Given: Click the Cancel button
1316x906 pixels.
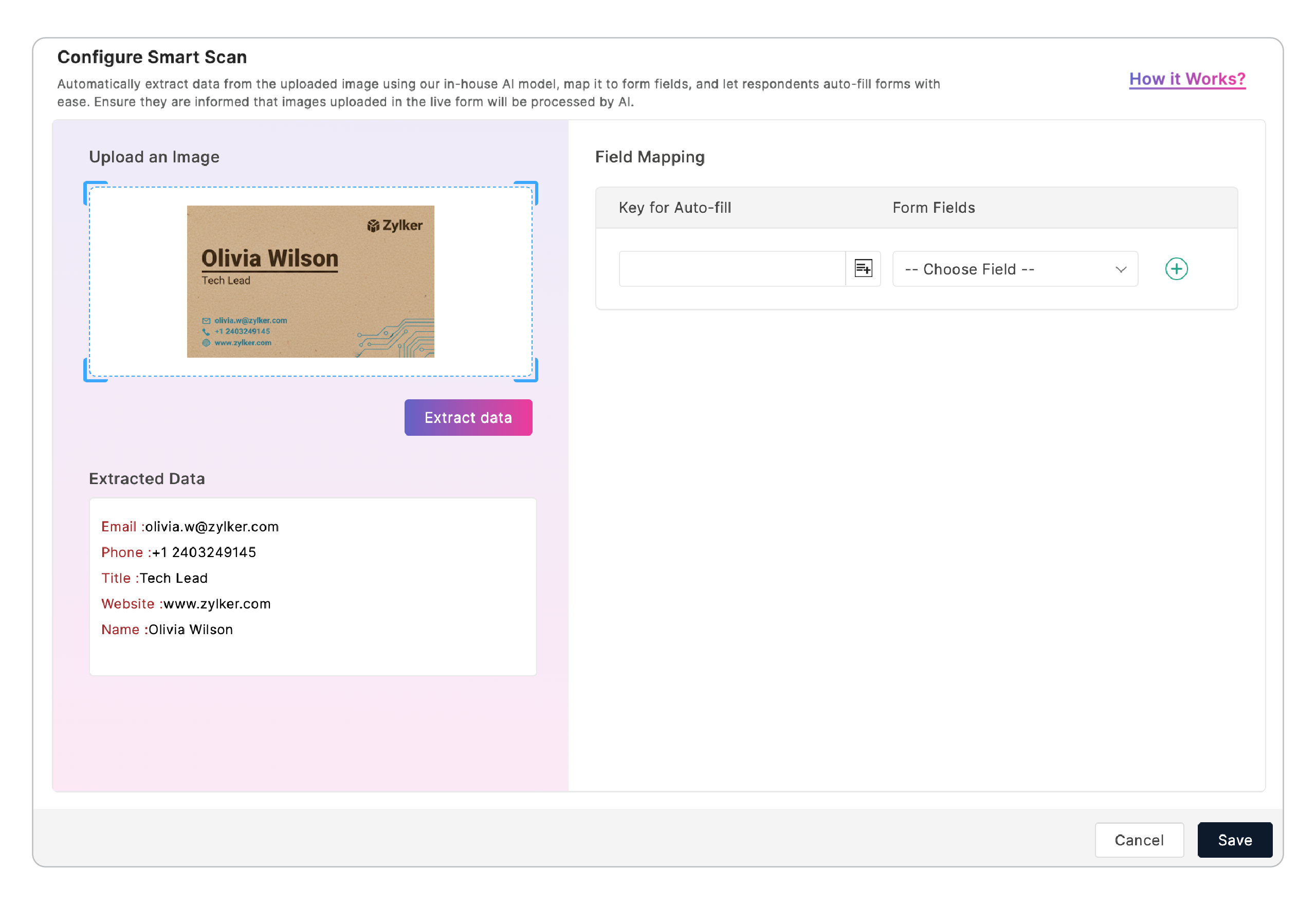Looking at the screenshot, I should coord(1138,840).
